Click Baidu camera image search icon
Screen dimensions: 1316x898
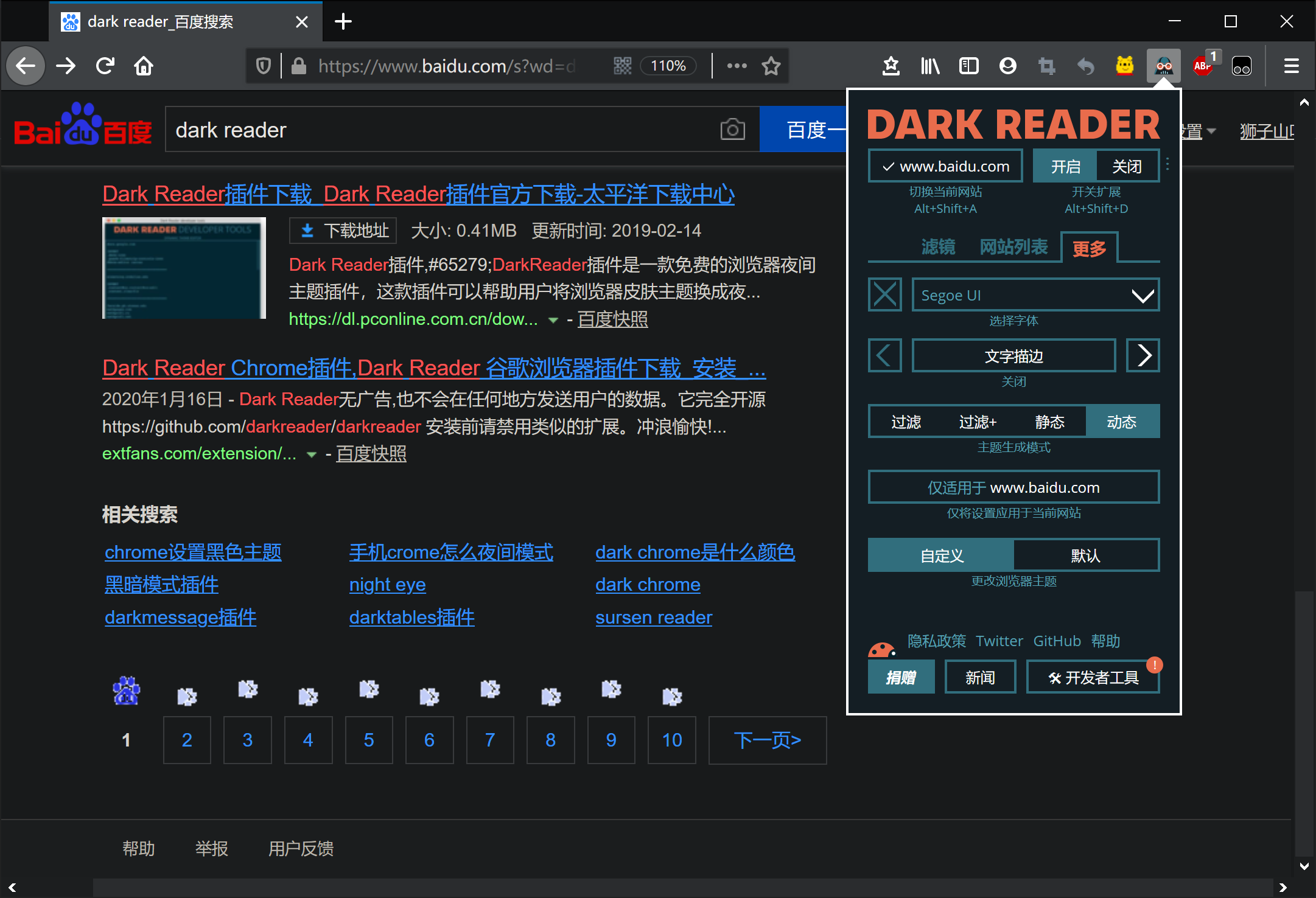tap(732, 129)
